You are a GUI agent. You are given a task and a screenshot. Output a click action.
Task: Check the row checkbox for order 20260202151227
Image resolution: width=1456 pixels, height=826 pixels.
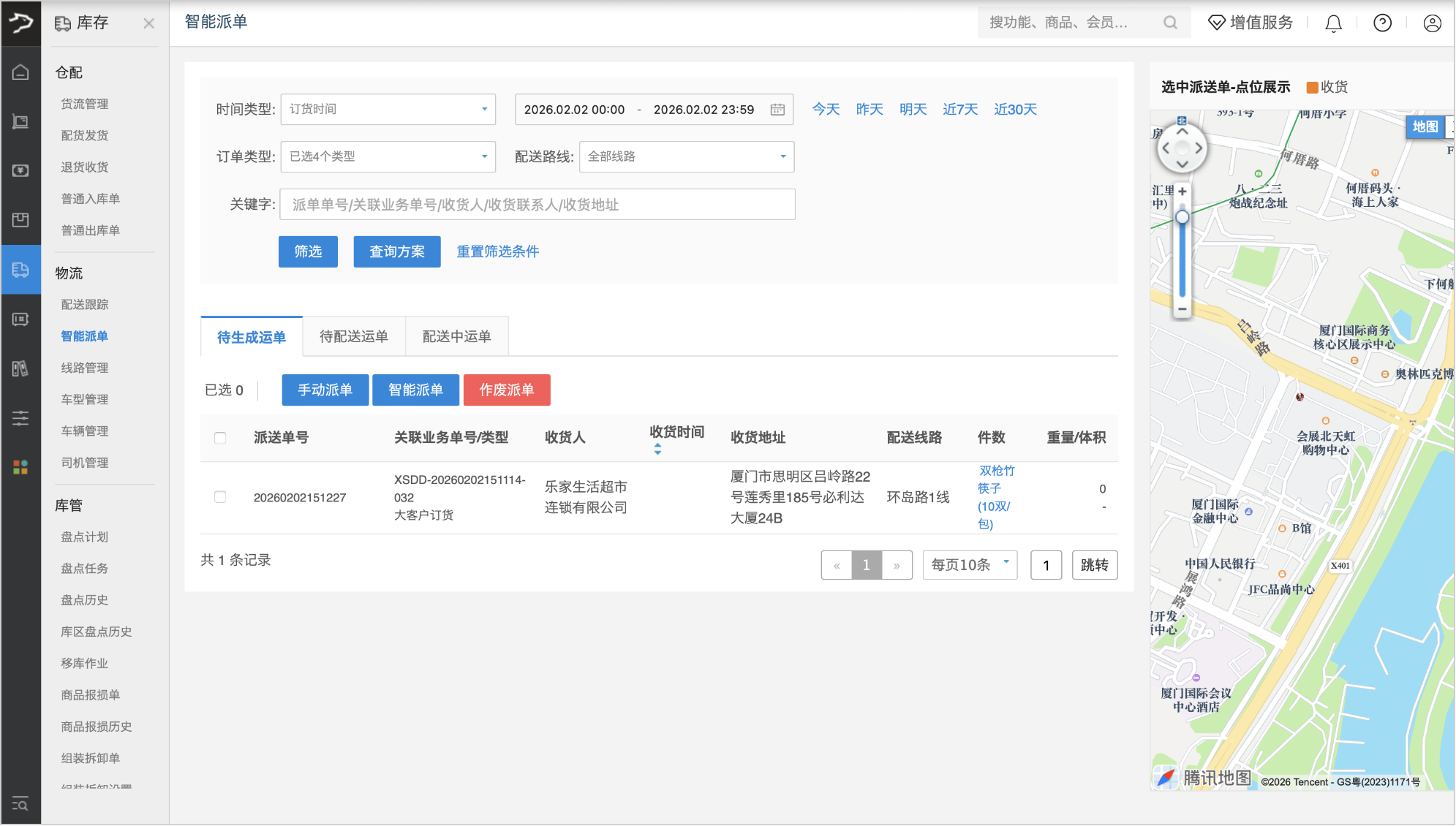point(220,497)
